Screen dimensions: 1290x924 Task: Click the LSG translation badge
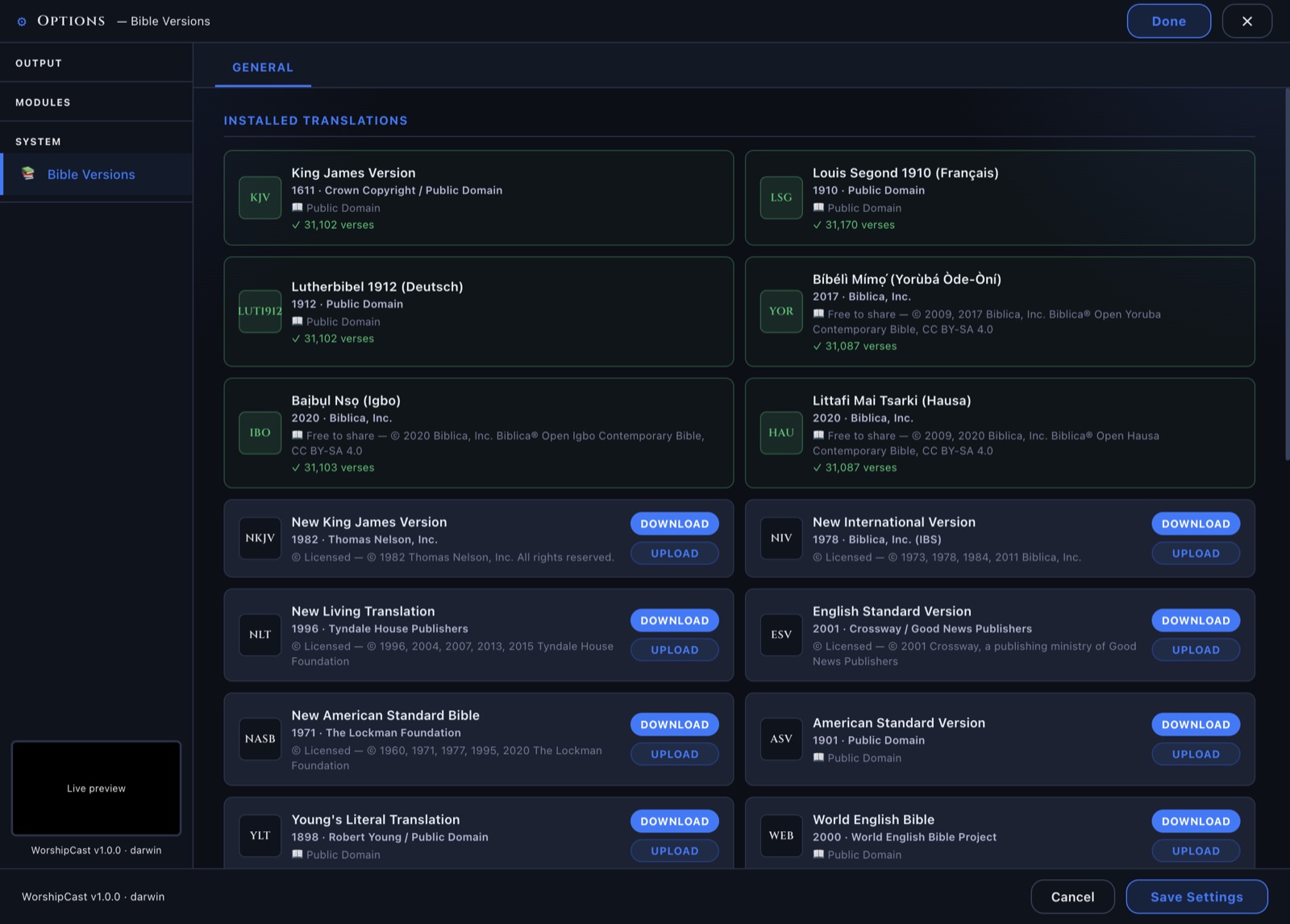point(781,198)
